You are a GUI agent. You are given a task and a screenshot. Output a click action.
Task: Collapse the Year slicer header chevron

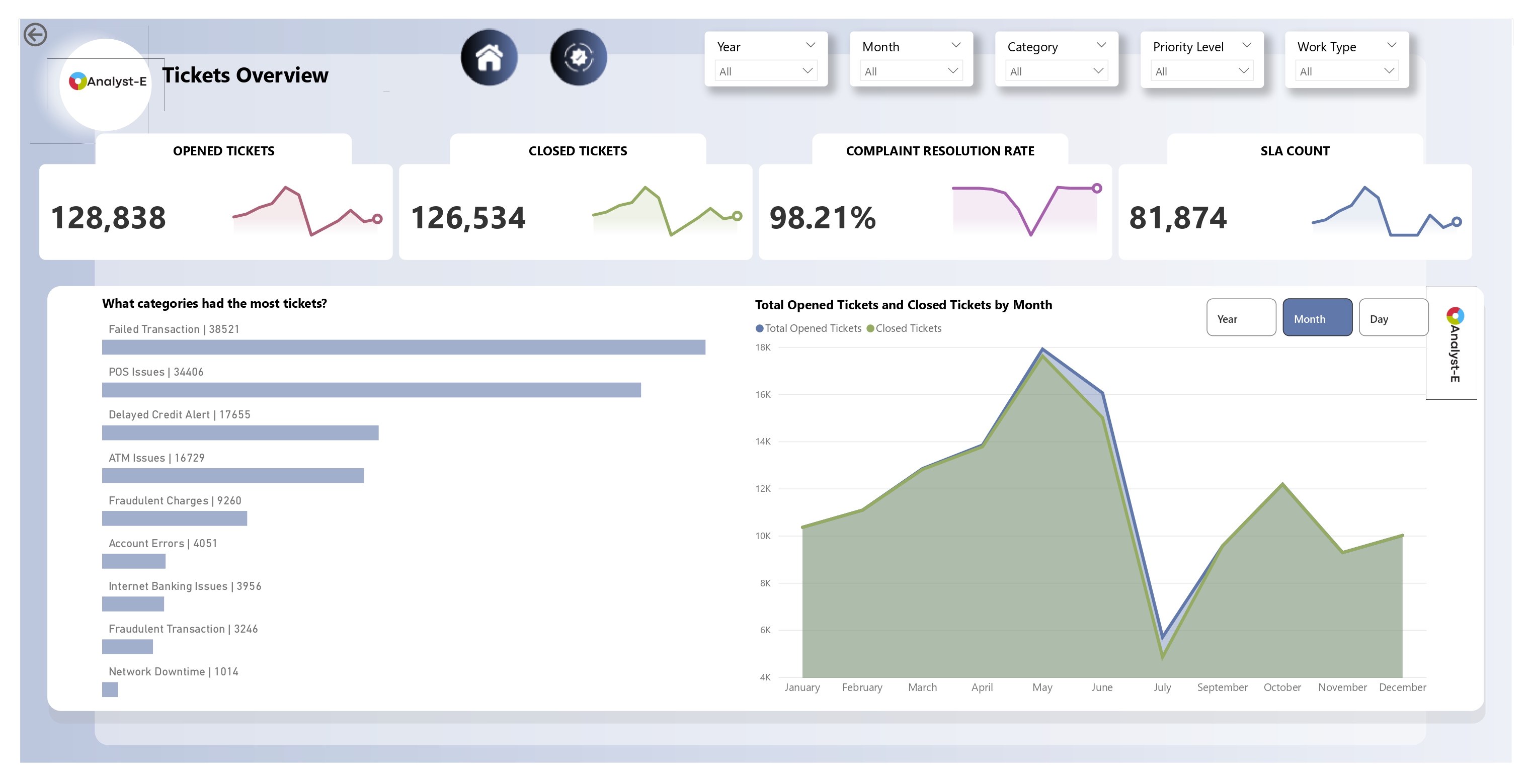click(x=810, y=46)
